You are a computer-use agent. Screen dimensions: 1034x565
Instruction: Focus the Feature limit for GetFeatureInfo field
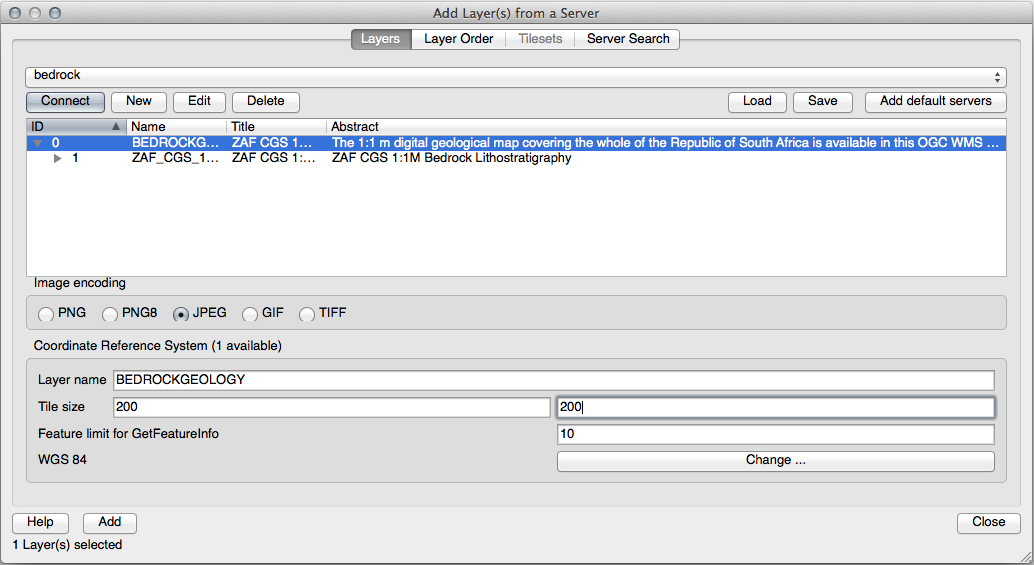point(775,434)
